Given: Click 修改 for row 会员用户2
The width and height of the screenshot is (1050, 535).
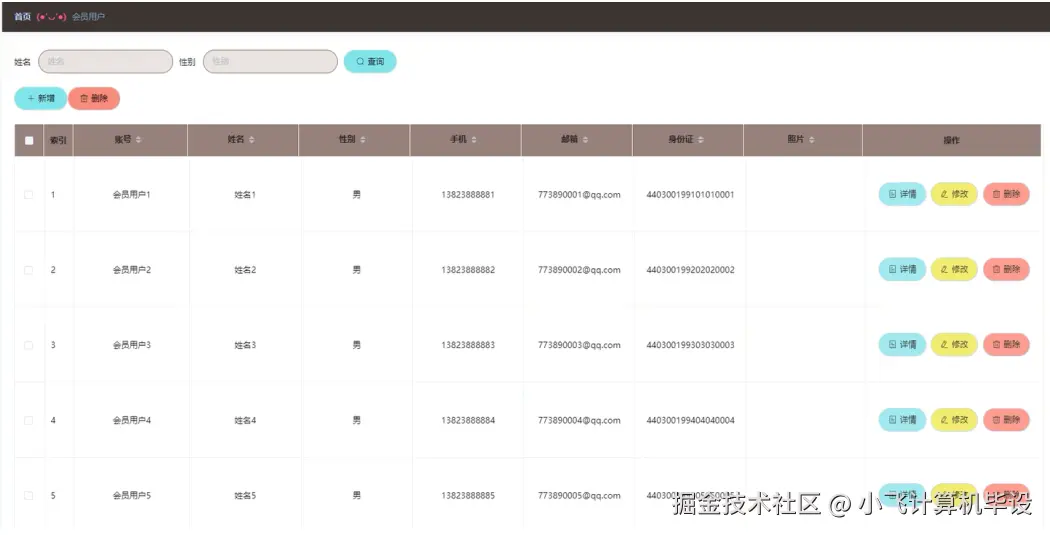Looking at the screenshot, I should tap(954, 269).
